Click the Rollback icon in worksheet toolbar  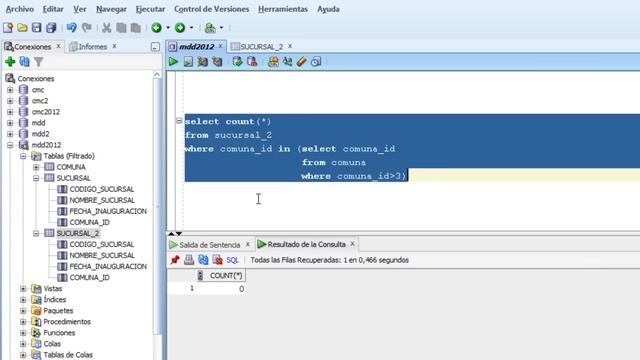[x=252, y=62]
